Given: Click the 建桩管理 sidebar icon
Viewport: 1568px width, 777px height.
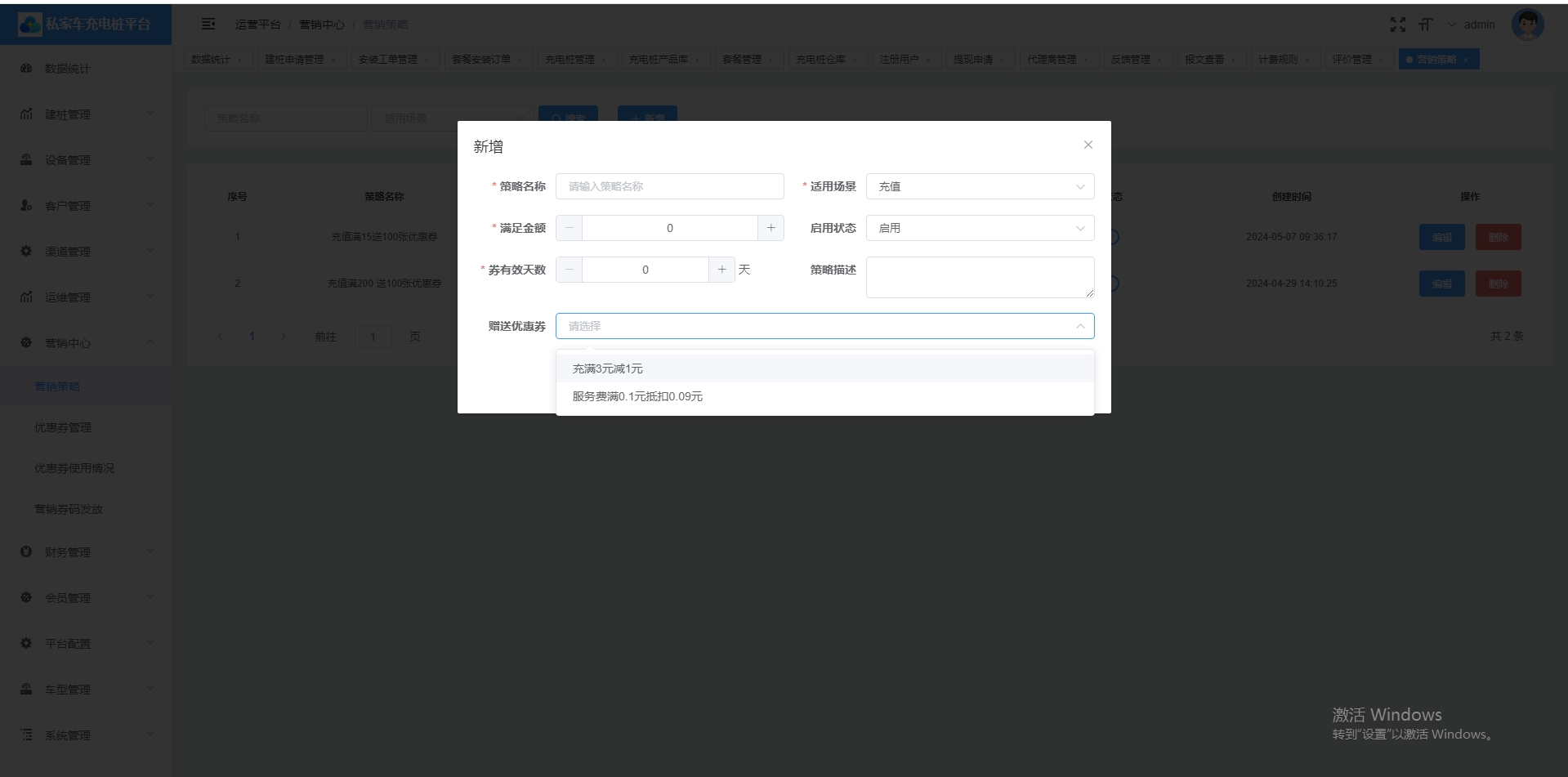Looking at the screenshot, I should [26, 114].
